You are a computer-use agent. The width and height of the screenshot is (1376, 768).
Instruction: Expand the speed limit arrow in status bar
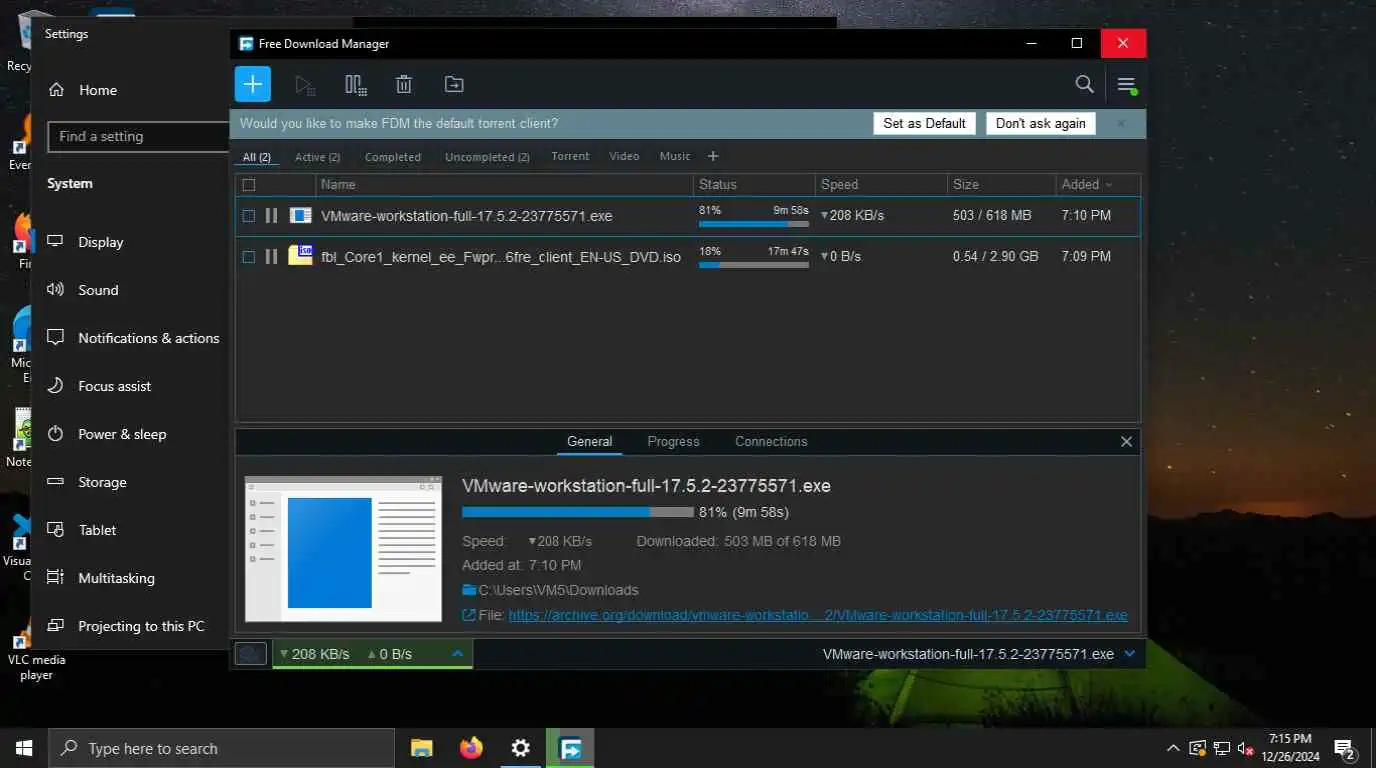(x=457, y=654)
